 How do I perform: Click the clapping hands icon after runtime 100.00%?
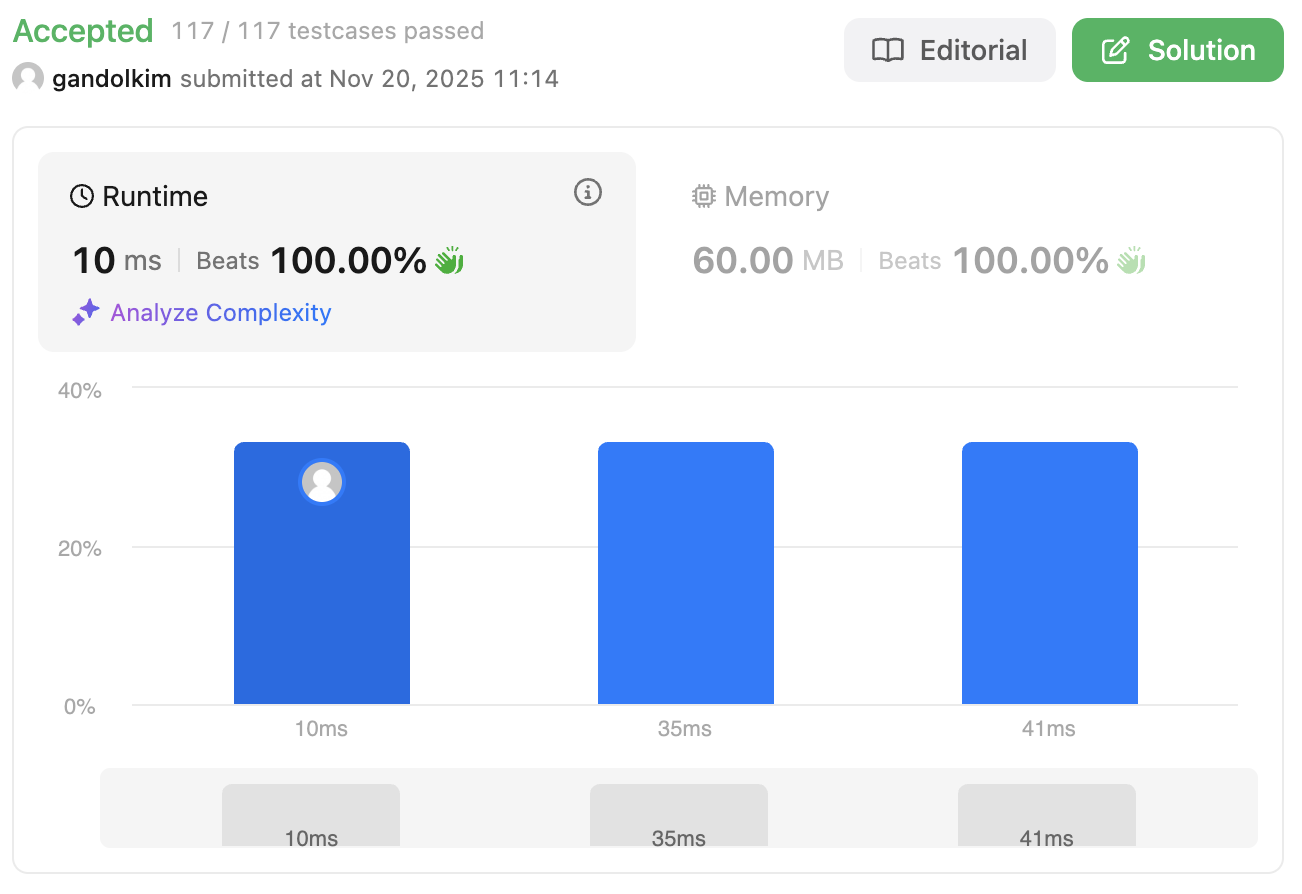point(449,261)
